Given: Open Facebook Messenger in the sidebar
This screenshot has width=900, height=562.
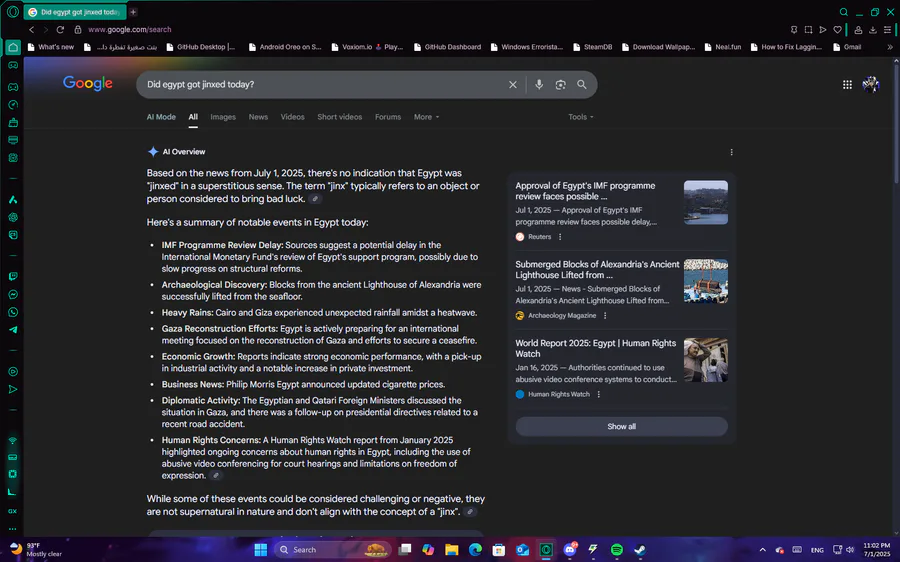Looking at the screenshot, I should (13, 294).
